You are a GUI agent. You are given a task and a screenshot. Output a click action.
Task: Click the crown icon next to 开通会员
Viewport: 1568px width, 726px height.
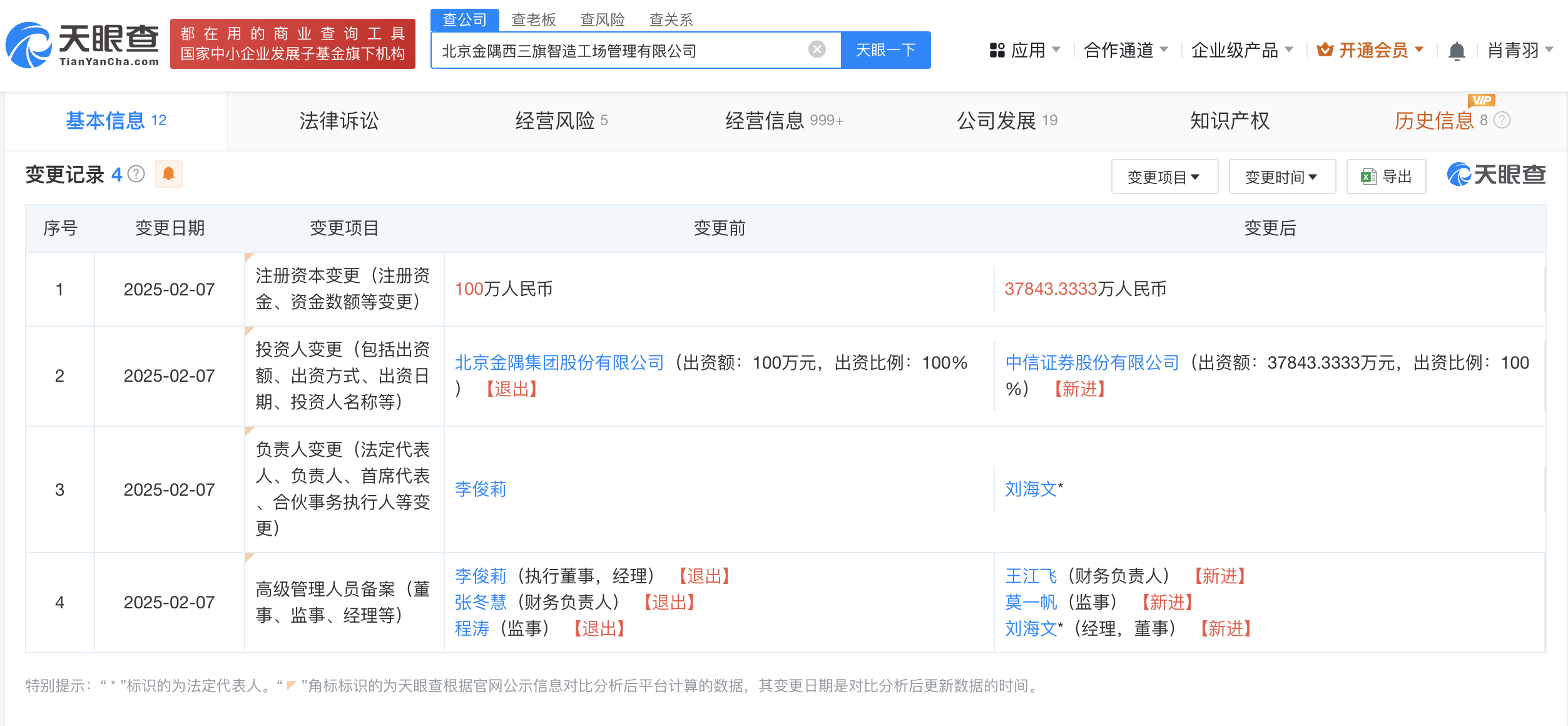coord(1325,49)
